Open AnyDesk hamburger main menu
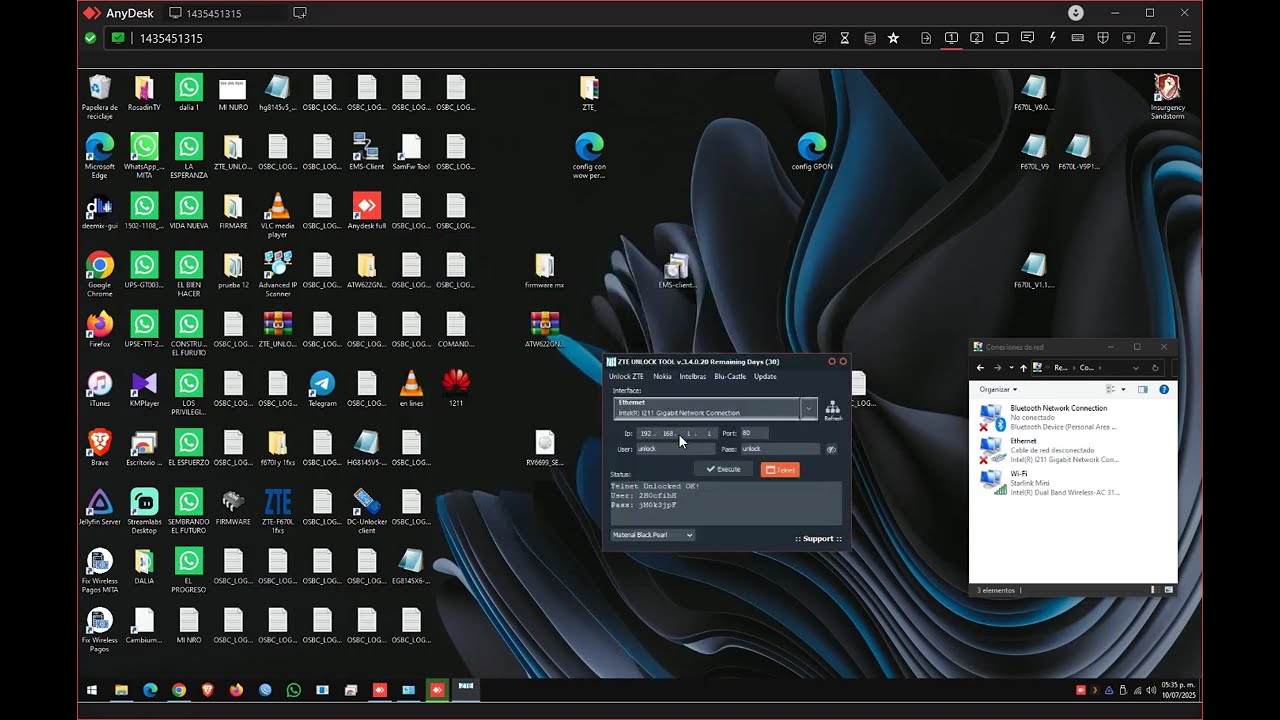The width and height of the screenshot is (1280, 720). pos(1185,38)
